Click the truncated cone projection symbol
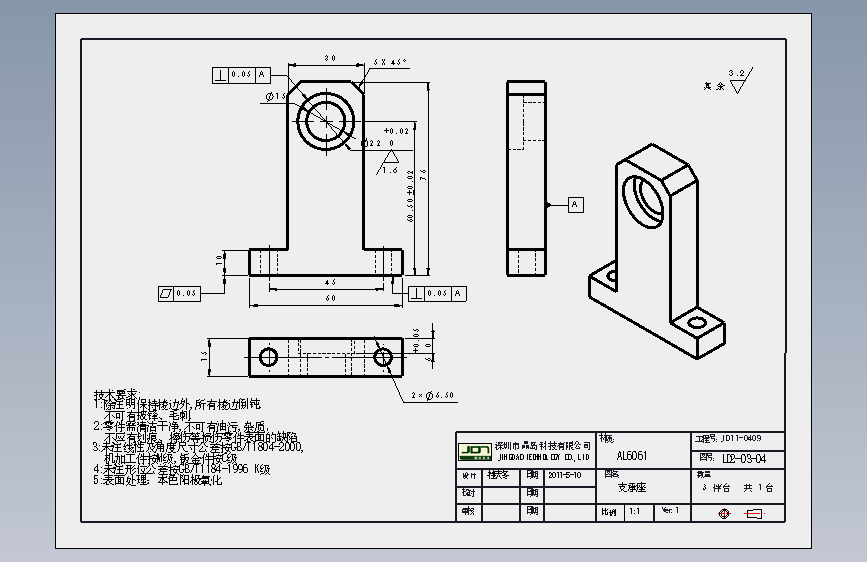The height and width of the screenshot is (562, 867). tap(754, 514)
